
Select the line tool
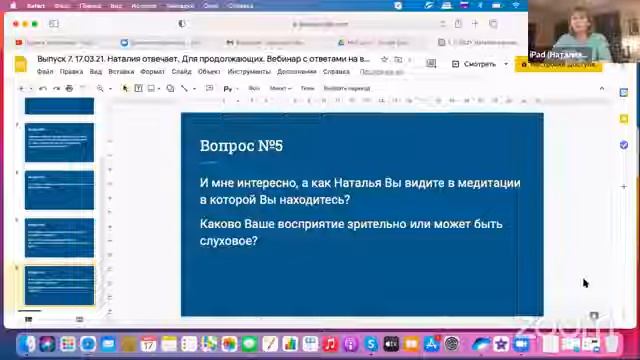tap(184, 88)
